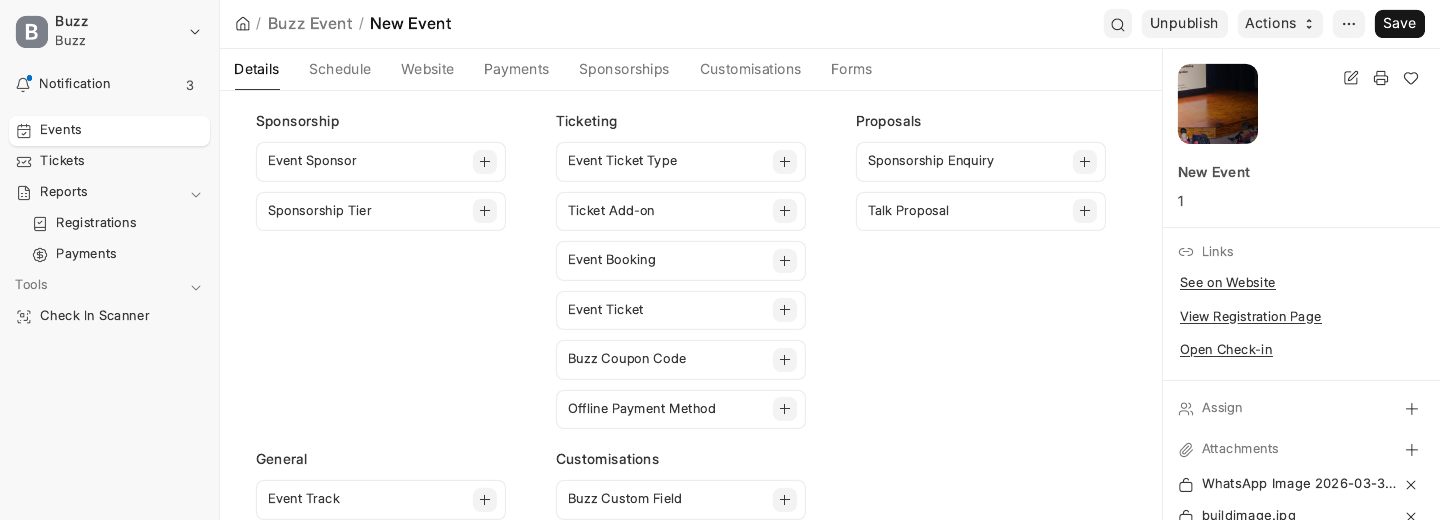Add a new Event Track

tap(485, 500)
